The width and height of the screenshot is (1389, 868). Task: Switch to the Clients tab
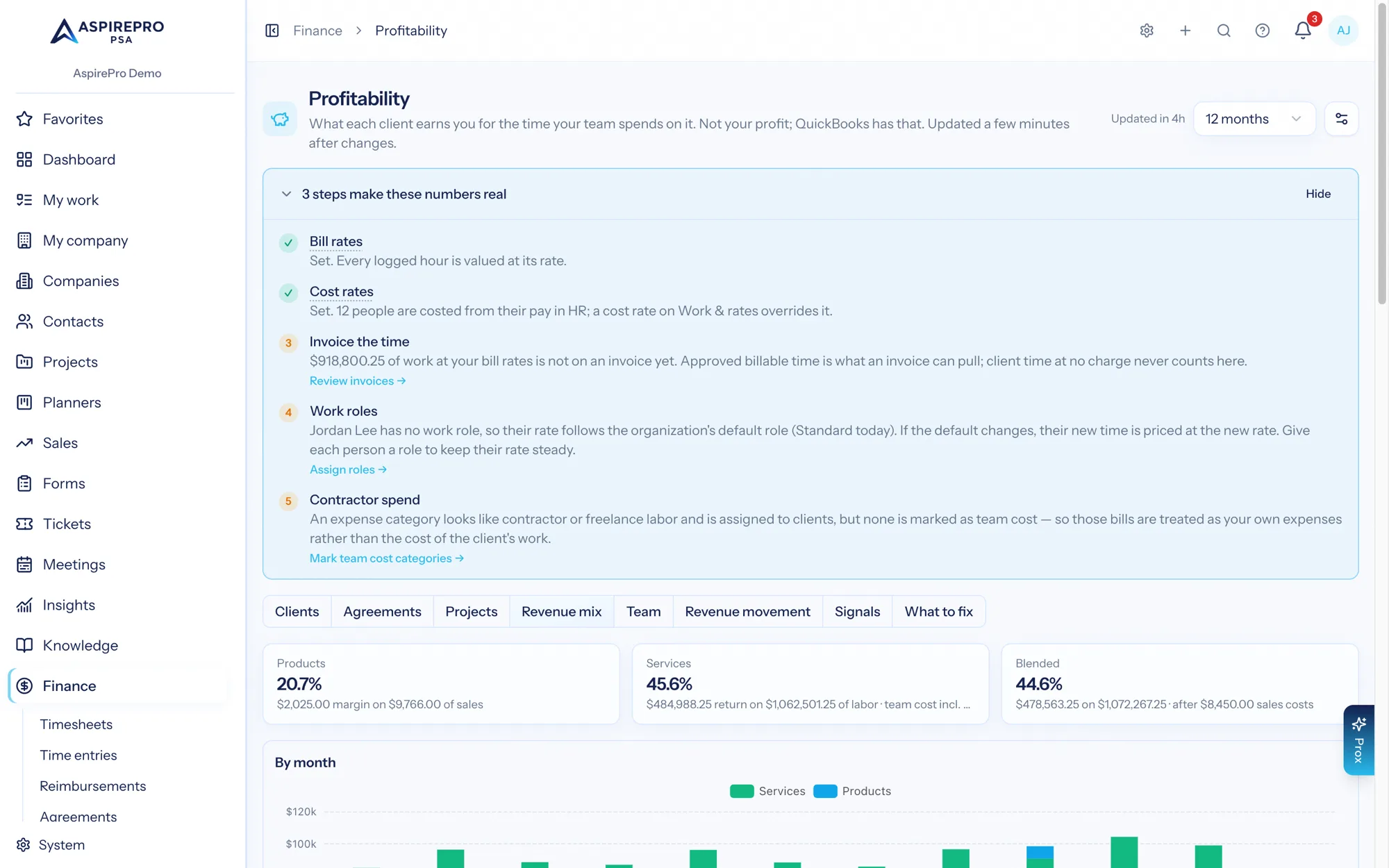coord(297,612)
